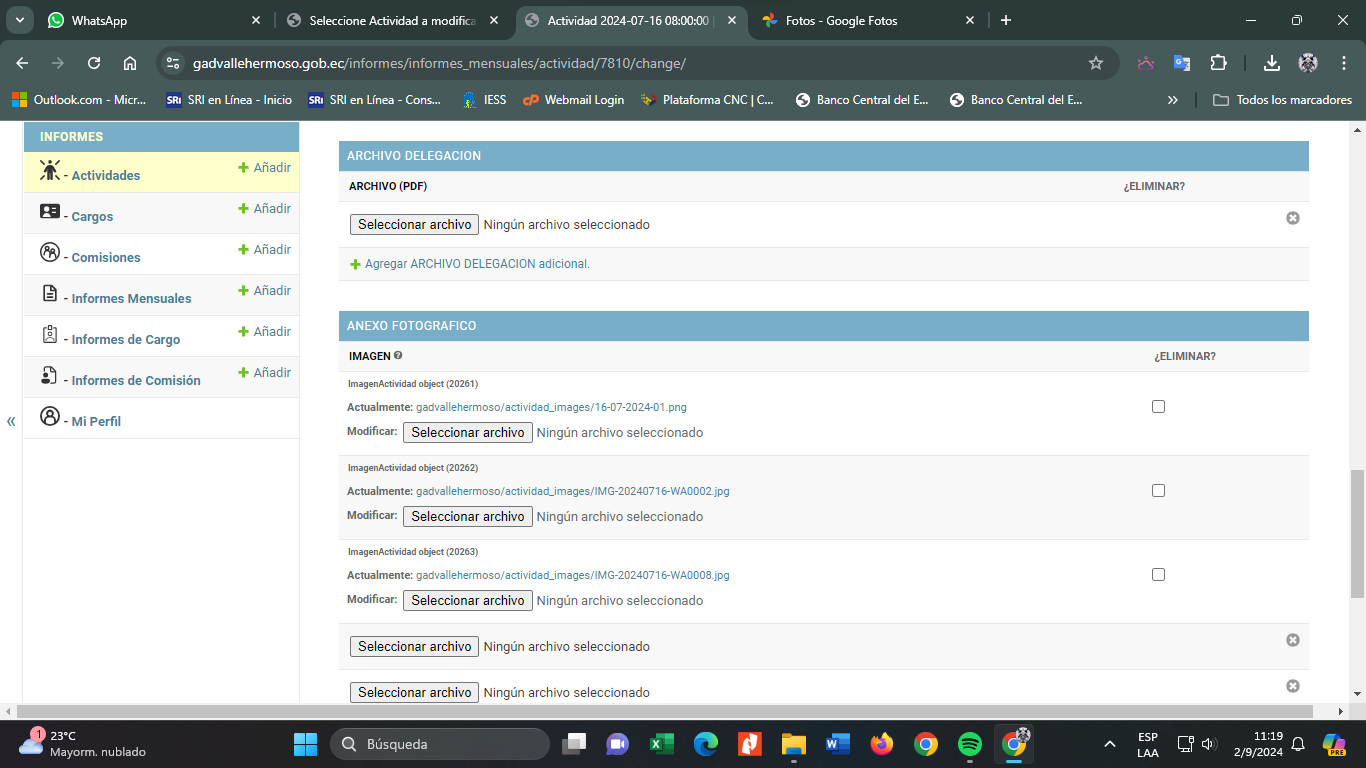Image resolution: width=1366 pixels, height=768 pixels.
Task: Click the Actividades person icon in sidebar
Action: coord(50,171)
